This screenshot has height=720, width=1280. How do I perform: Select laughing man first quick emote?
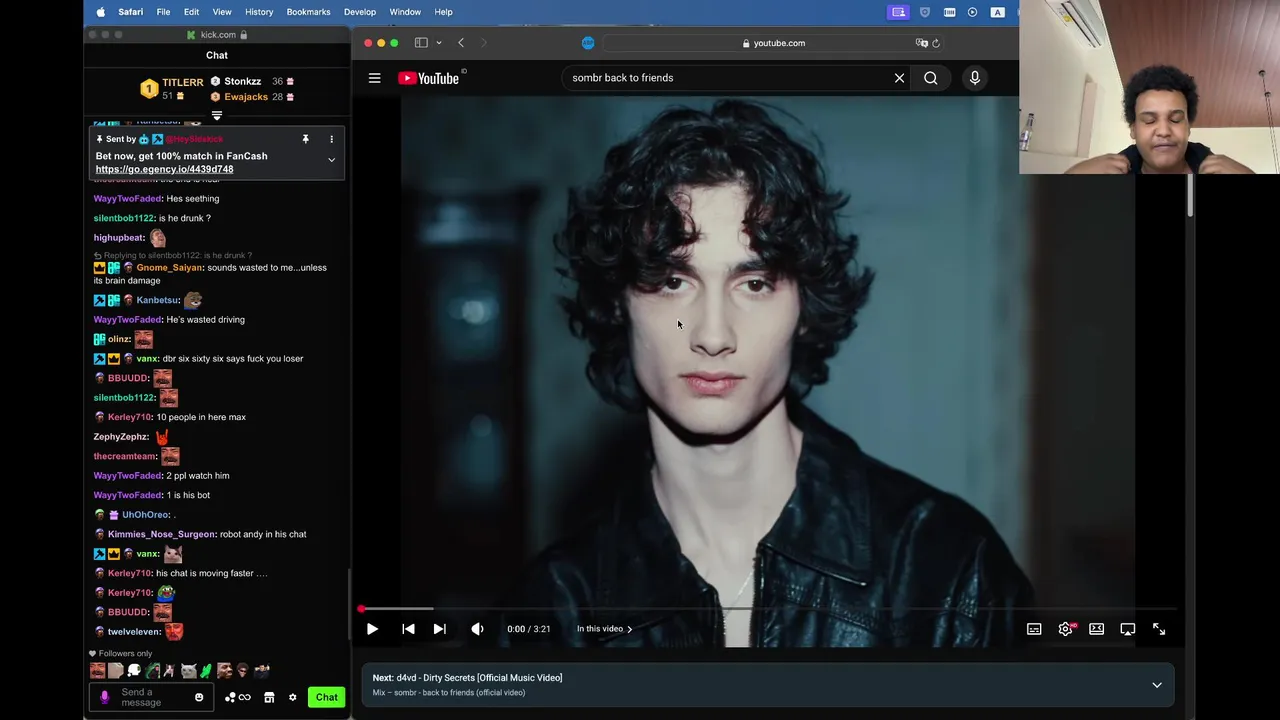[97, 671]
